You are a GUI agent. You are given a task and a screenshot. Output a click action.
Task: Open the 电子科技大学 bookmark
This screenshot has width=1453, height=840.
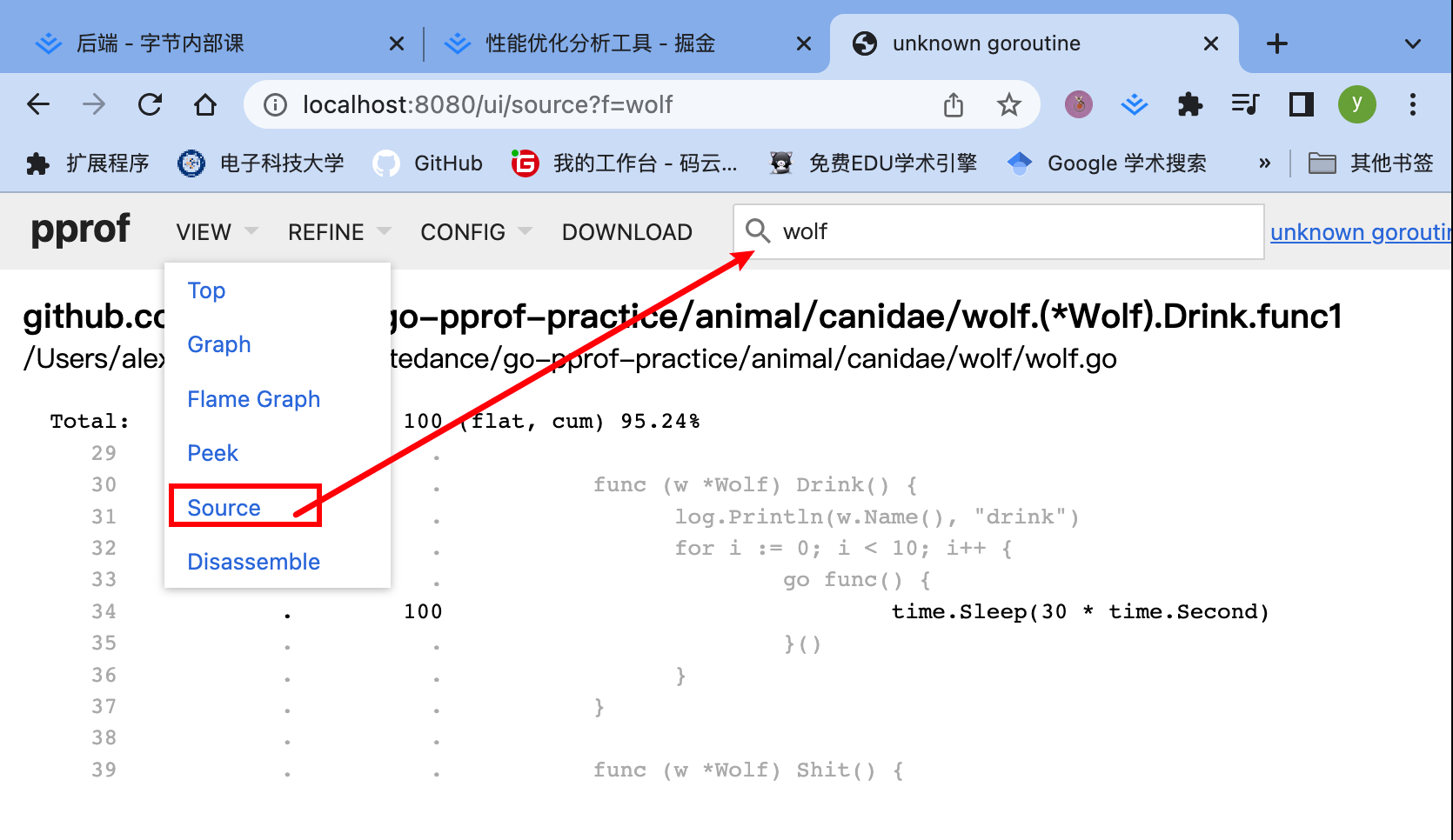point(261,163)
